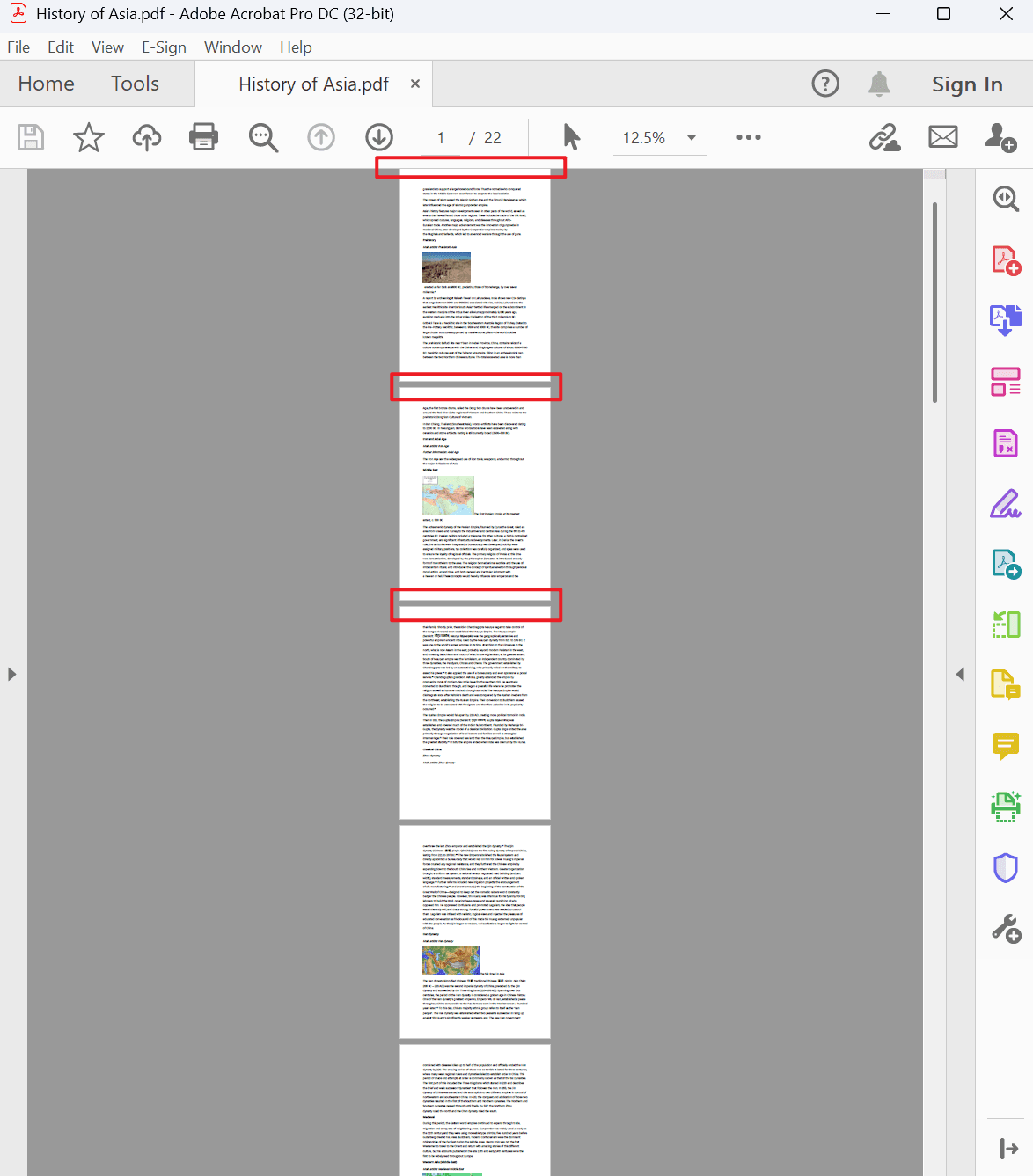The image size is (1033, 1176).
Task: Open the find text search tool
Action: coord(263,137)
